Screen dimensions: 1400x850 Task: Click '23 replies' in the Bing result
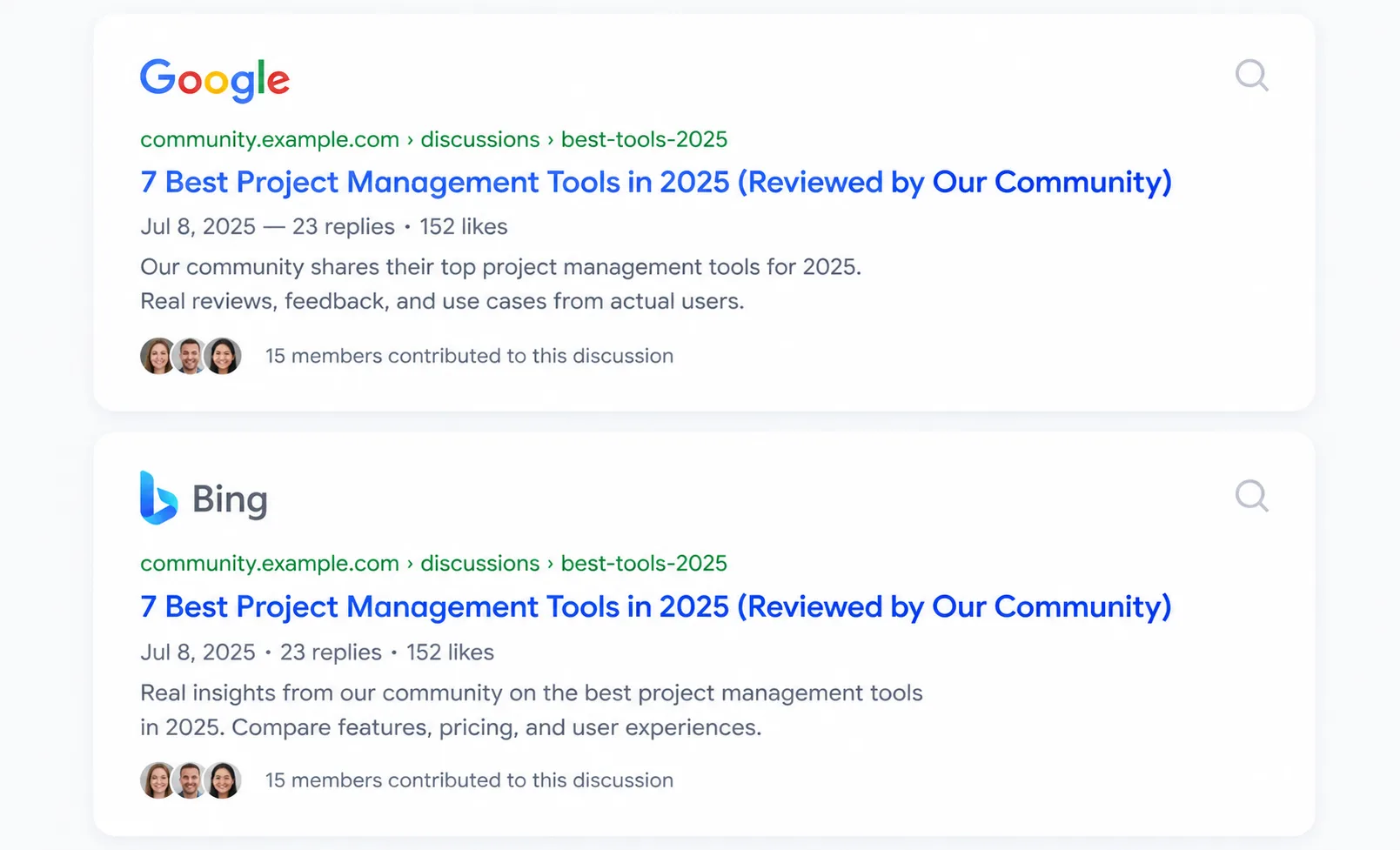pos(331,653)
